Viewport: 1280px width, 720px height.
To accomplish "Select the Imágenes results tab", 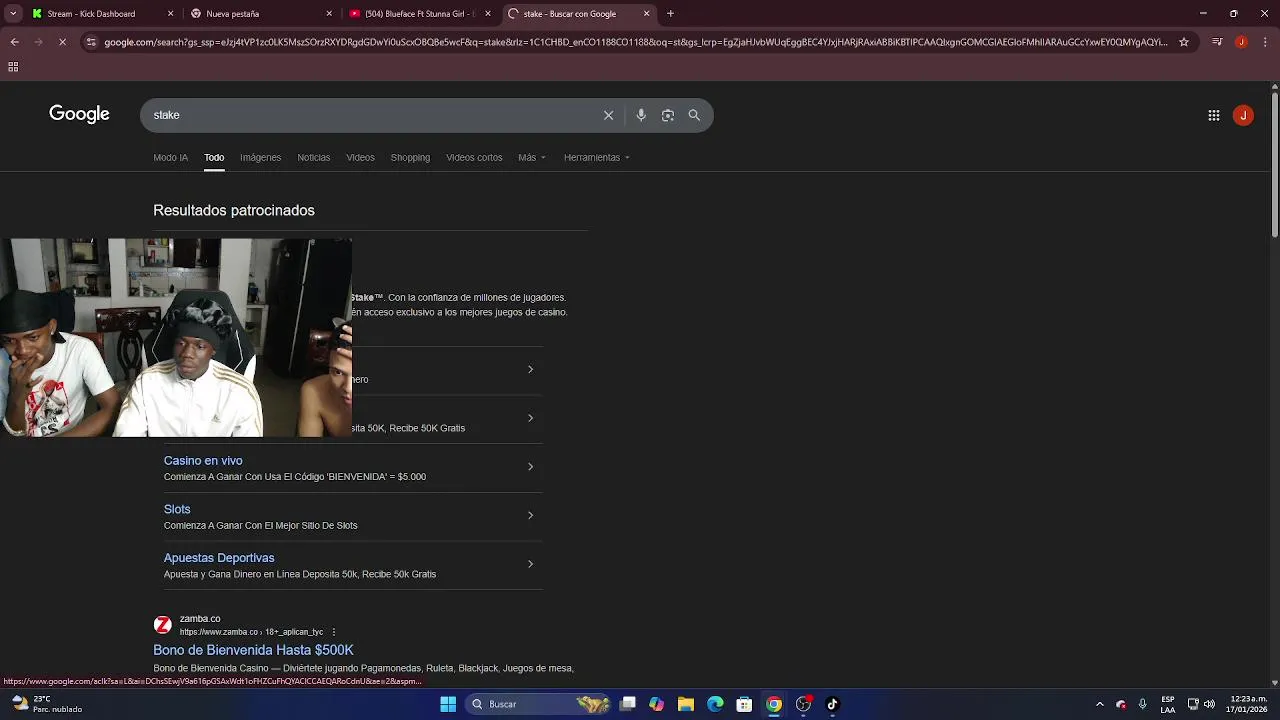I will click(x=260, y=157).
